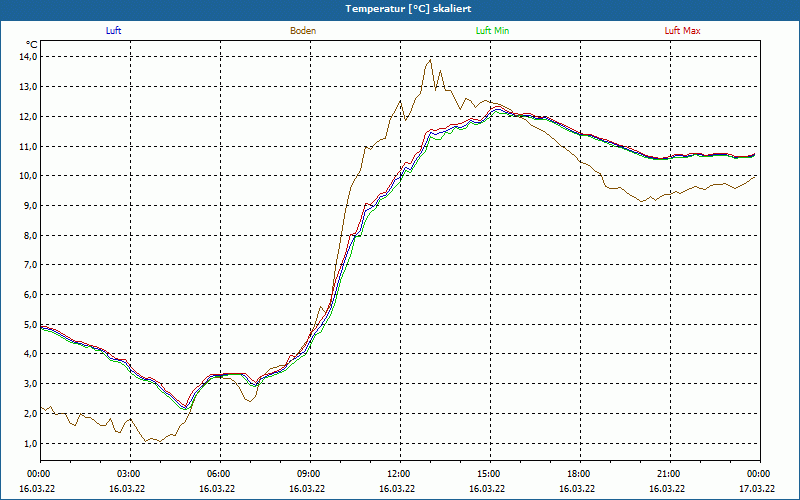
Task: Click the 18:00 time axis label
Action: [x=580, y=474]
